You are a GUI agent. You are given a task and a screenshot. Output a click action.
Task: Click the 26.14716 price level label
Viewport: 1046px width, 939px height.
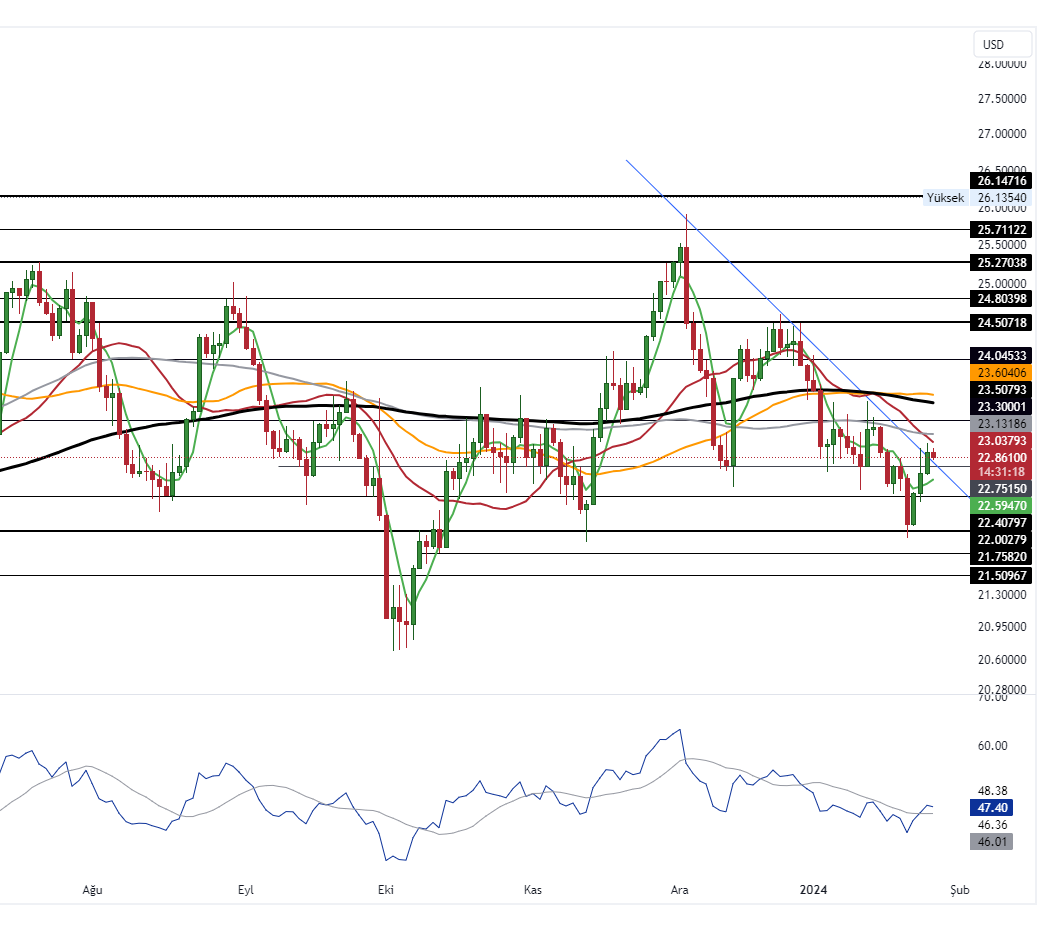click(1001, 181)
